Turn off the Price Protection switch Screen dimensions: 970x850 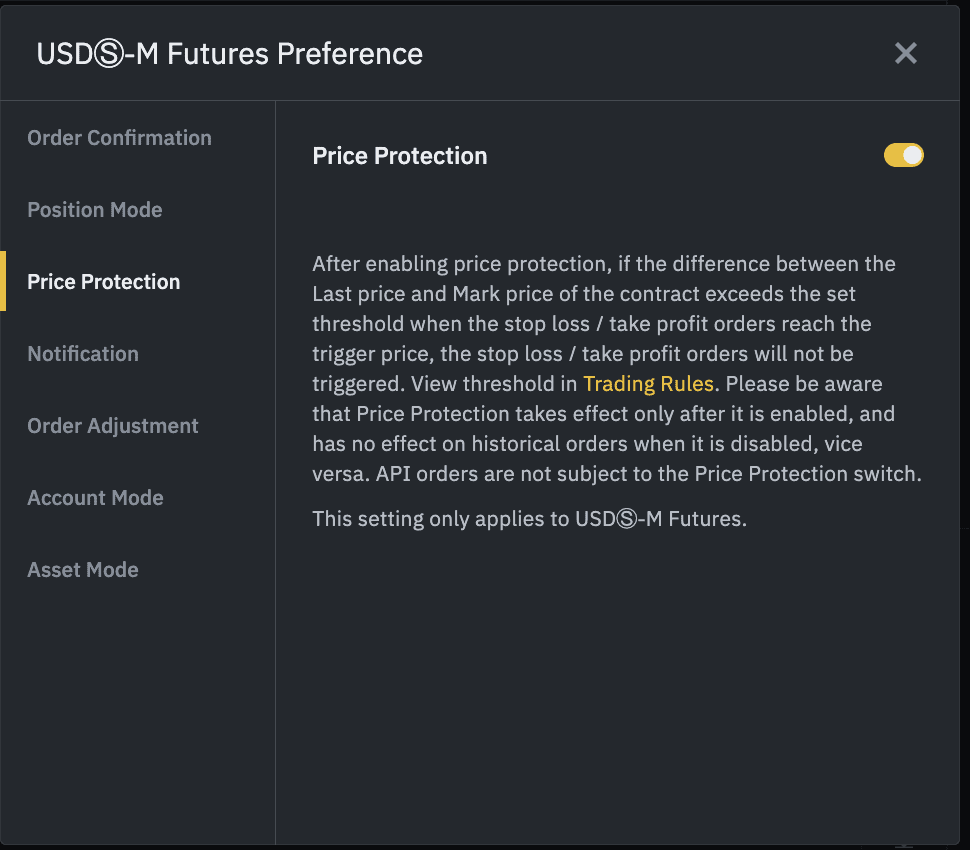903,155
